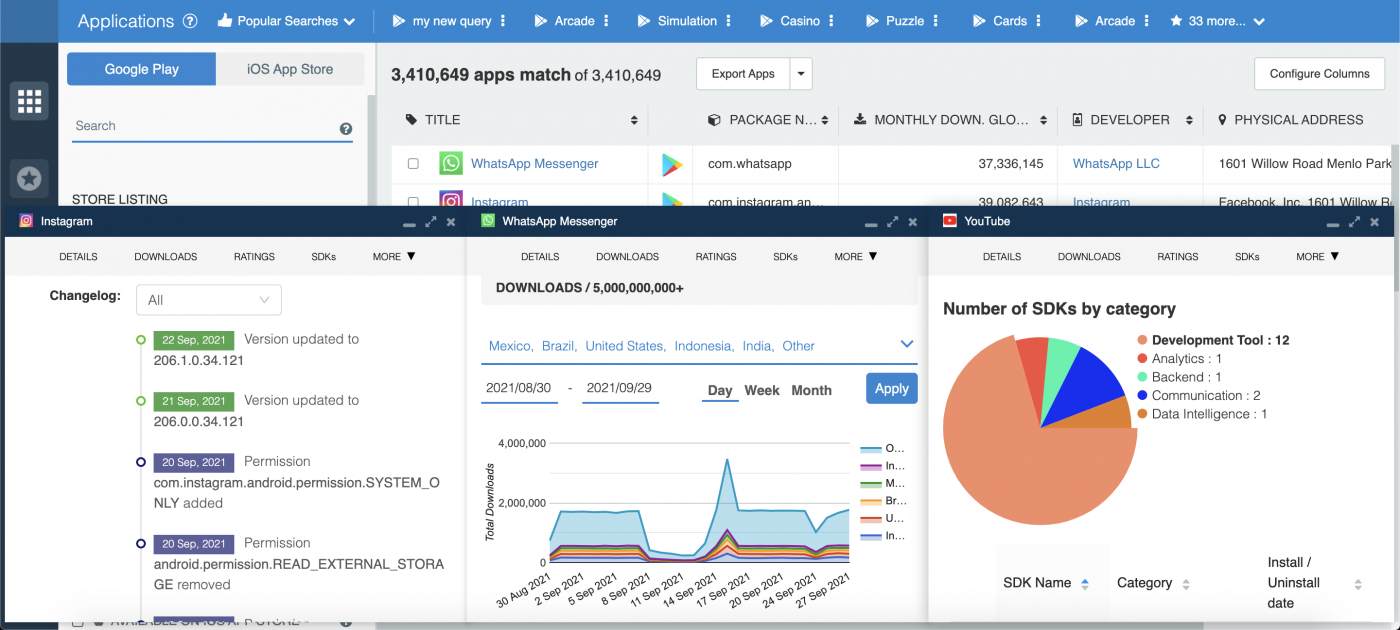Switch the downloads chart to Month view

[811, 390]
